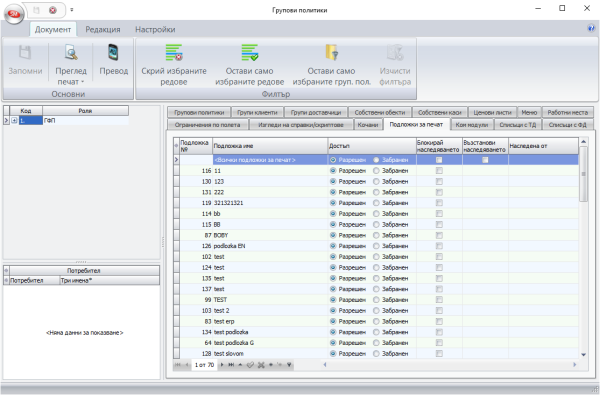Open the Изгледи на справки/скриптове tab
Screen dimensions: 600x395
click(300, 125)
